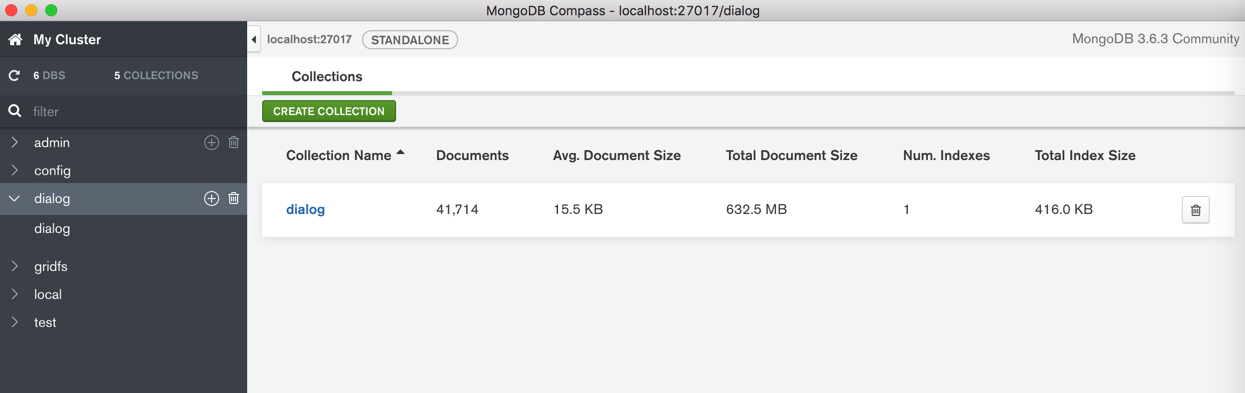Refresh databases with the reload icon
The width and height of the screenshot is (1245, 393).
pos(15,76)
